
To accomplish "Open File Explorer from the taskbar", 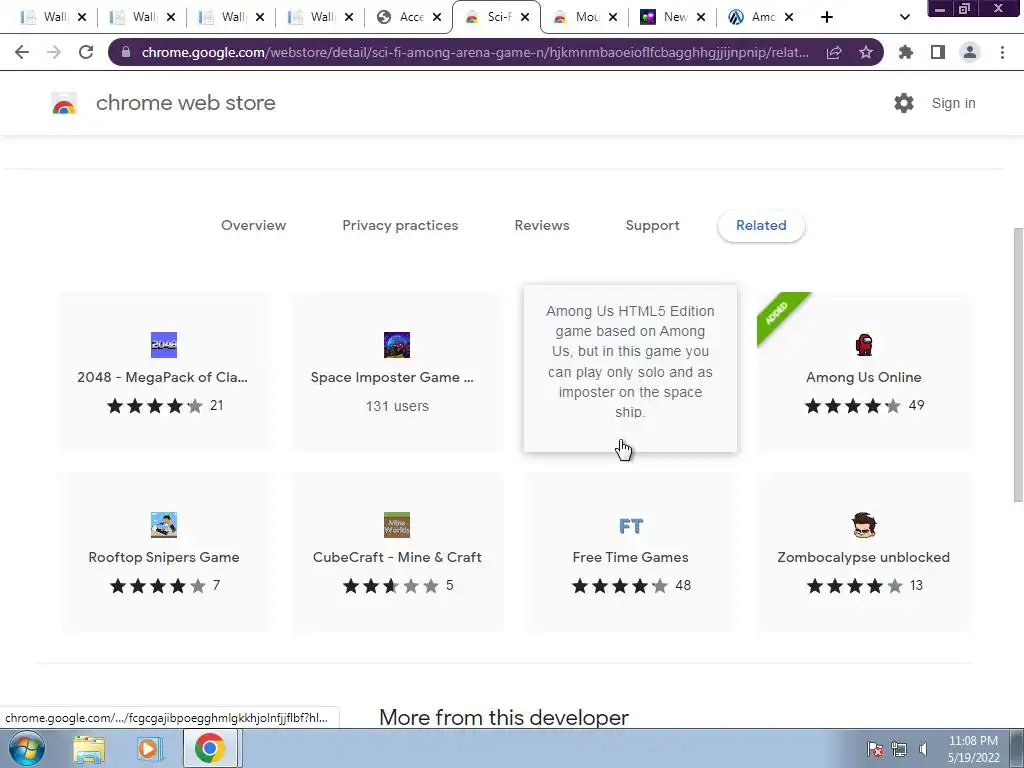I will pos(89,749).
